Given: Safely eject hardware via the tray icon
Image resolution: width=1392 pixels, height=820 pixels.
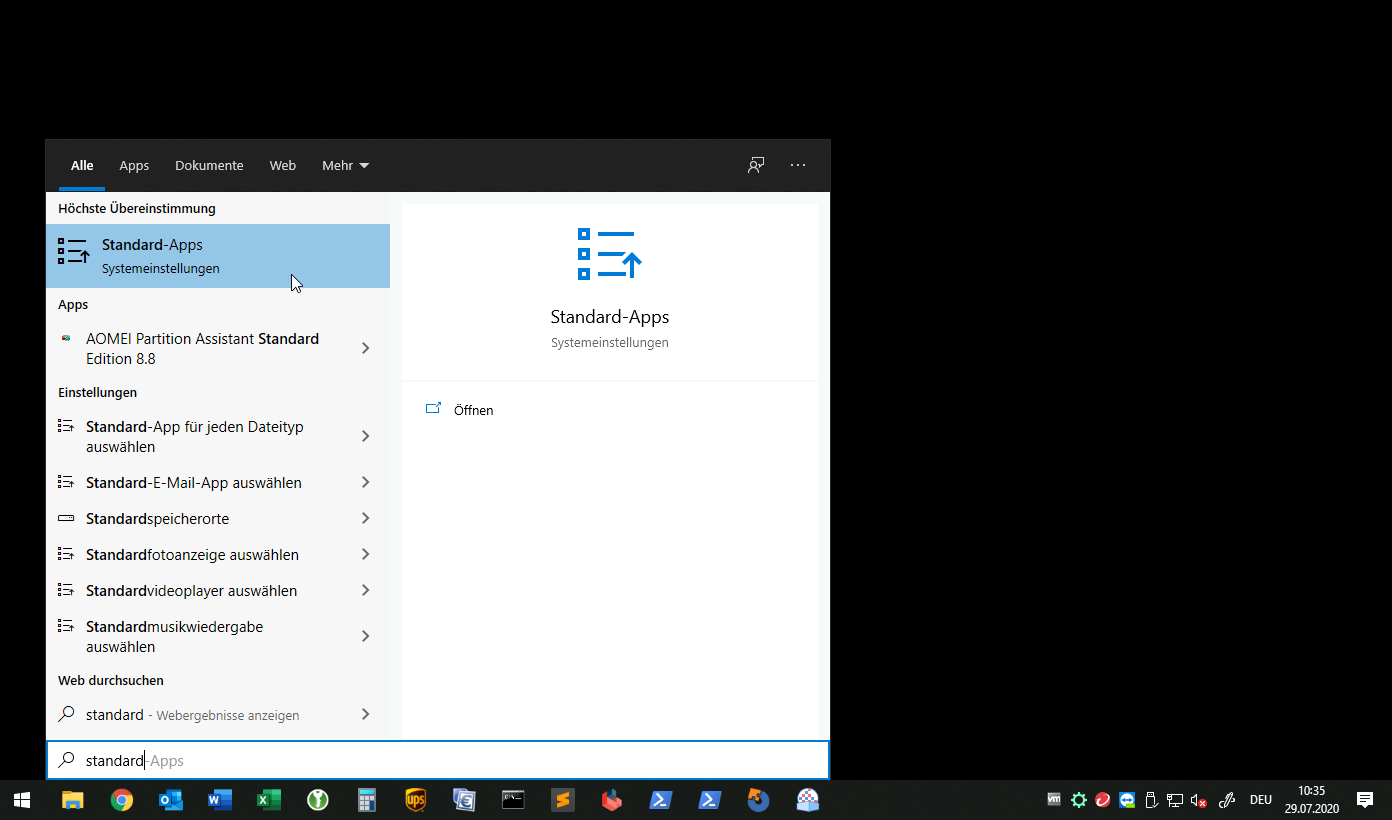Looking at the screenshot, I should point(1150,799).
